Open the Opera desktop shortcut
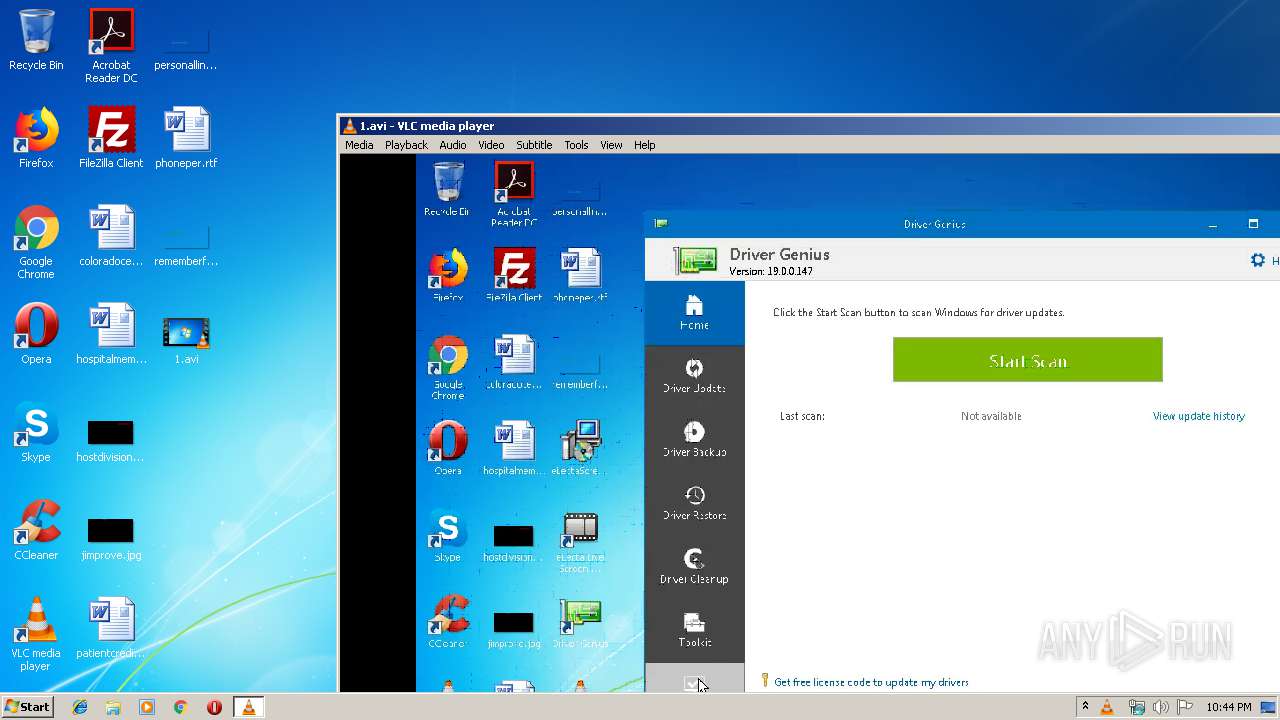1280x720 pixels. (36, 334)
